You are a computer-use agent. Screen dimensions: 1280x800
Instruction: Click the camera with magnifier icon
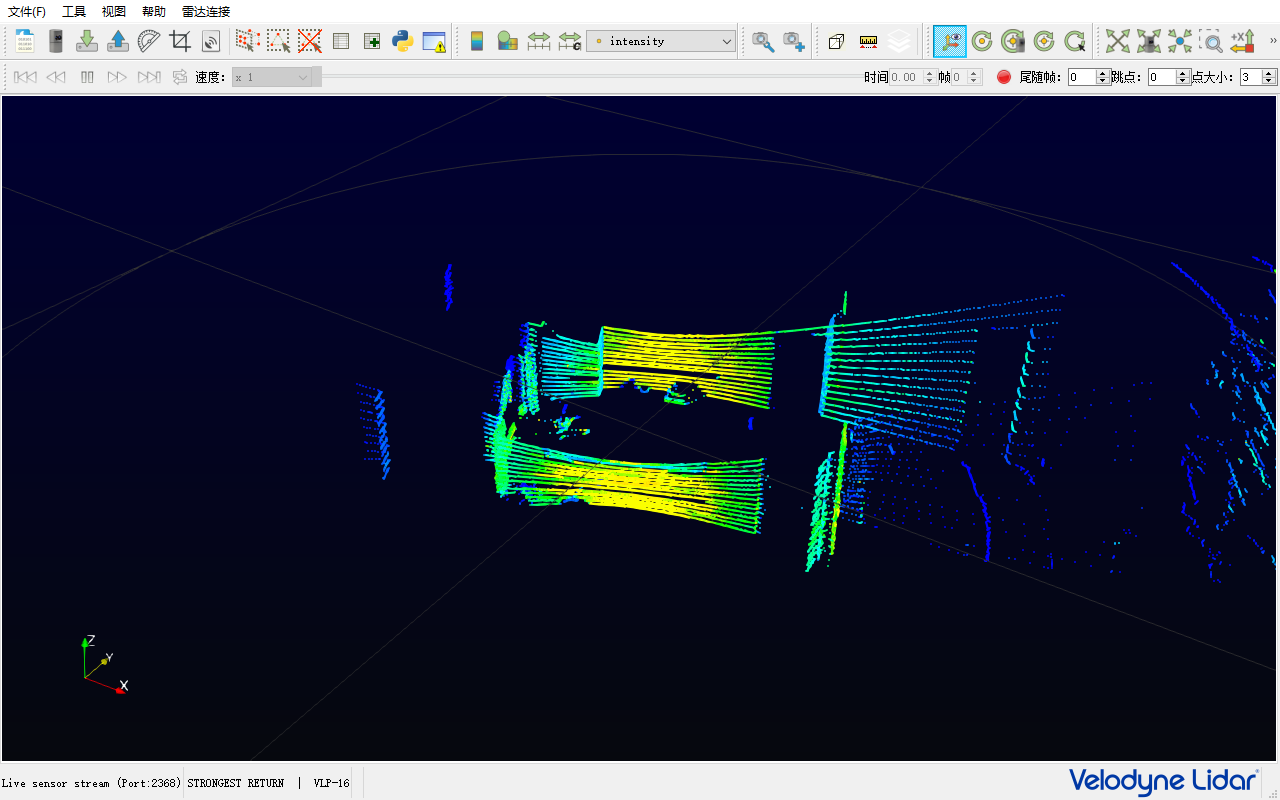[x=763, y=41]
